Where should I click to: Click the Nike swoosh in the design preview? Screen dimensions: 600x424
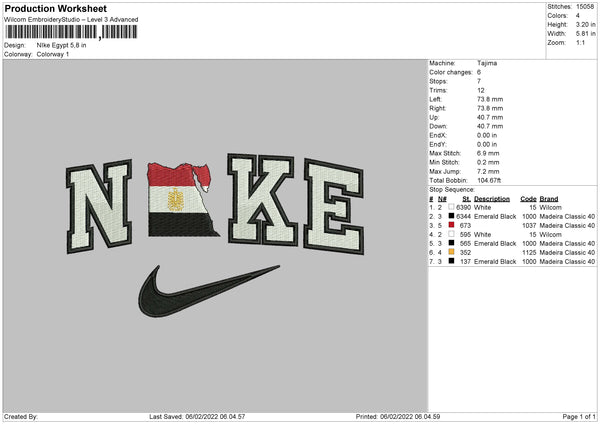pos(209,291)
